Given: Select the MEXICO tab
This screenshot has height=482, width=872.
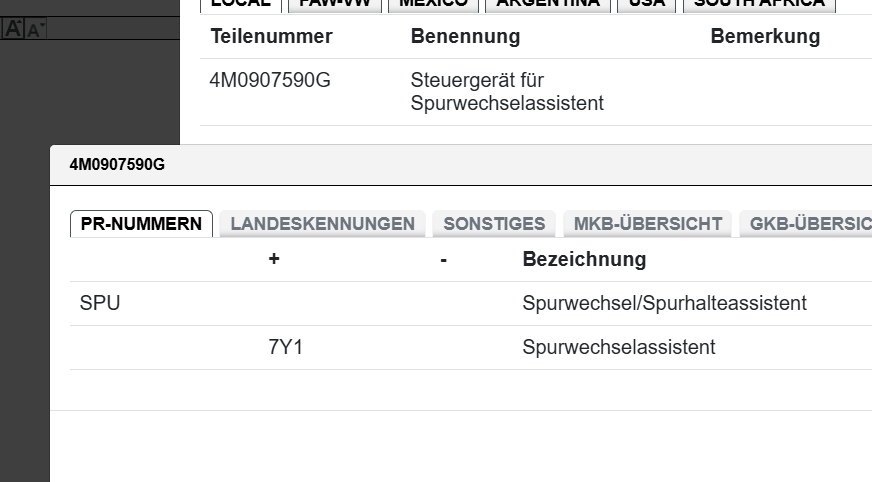Looking at the screenshot, I should click(433, 3).
